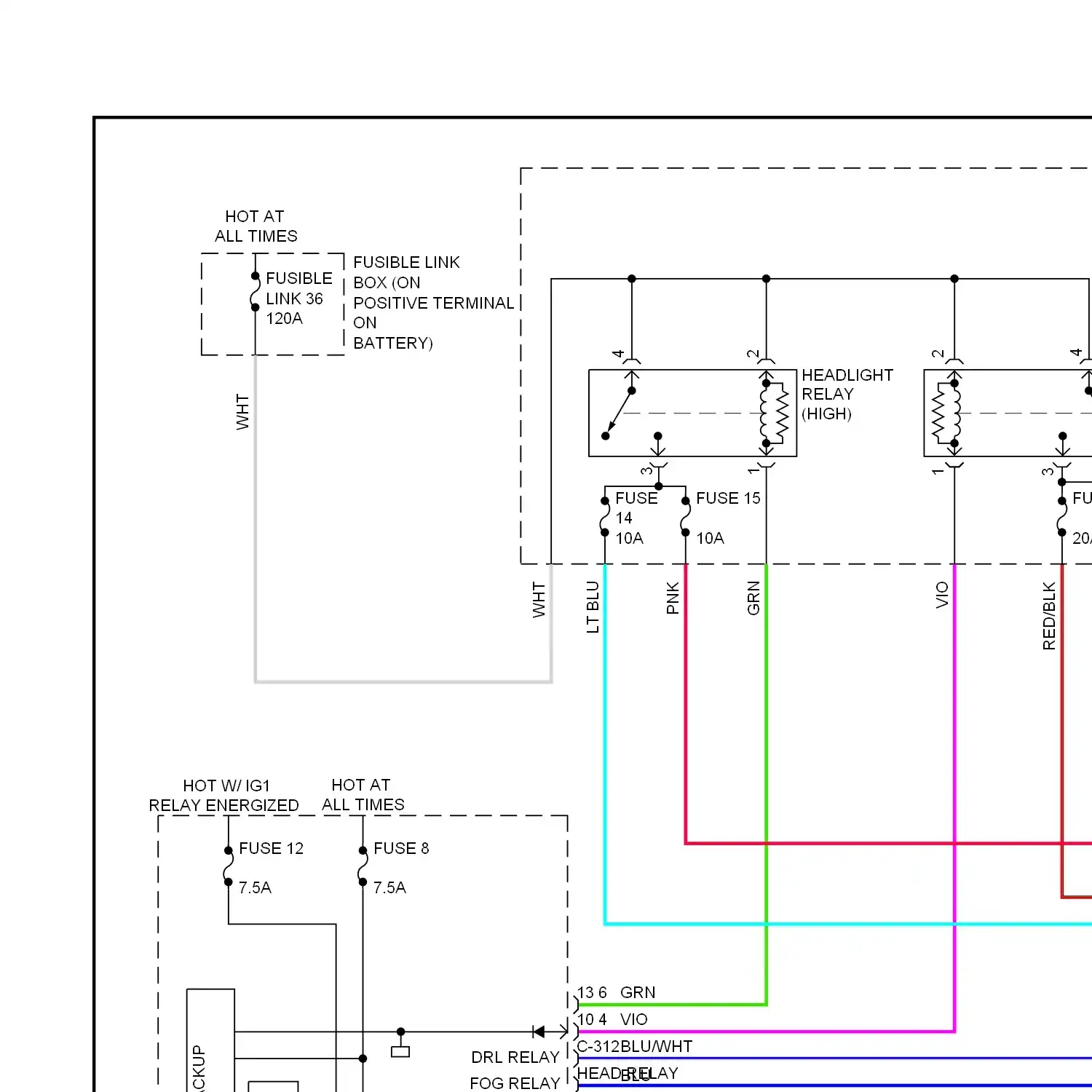Click the vertical 'GRN' wire label below relay
Image resolution: width=1092 pixels, height=1092 pixels.
(x=753, y=598)
